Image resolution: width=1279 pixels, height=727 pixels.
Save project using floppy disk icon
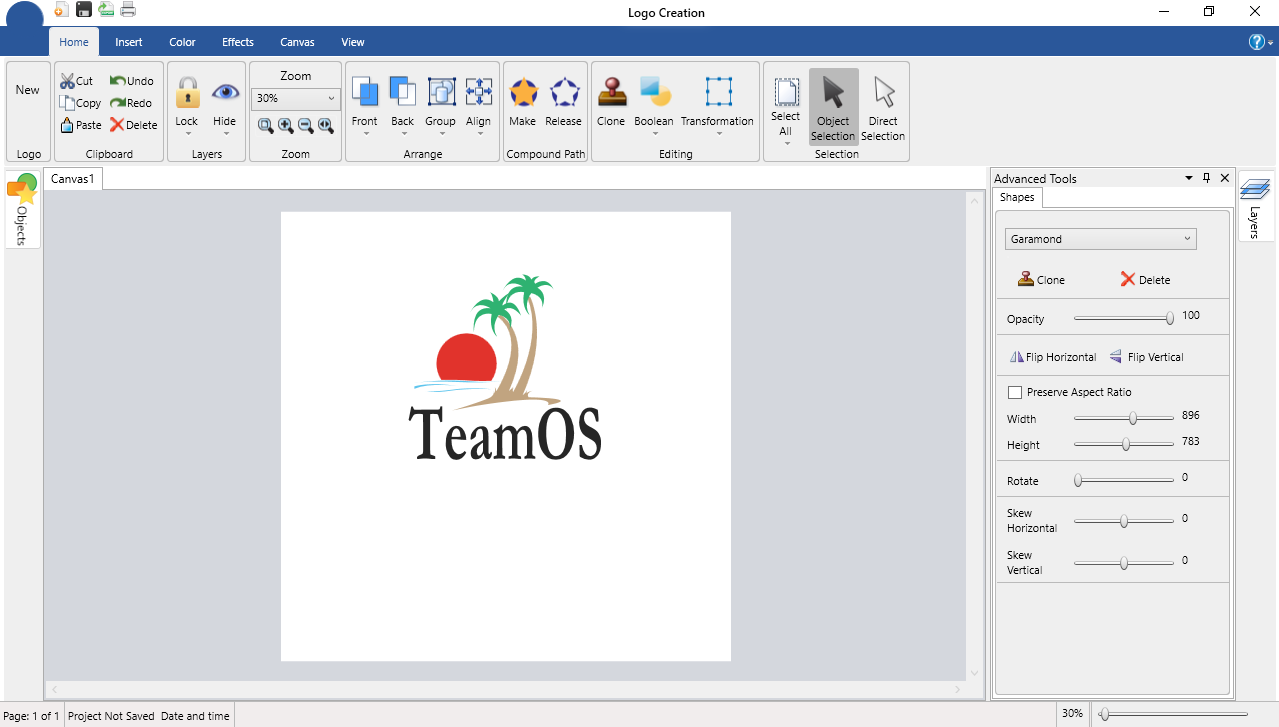tap(84, 10)
